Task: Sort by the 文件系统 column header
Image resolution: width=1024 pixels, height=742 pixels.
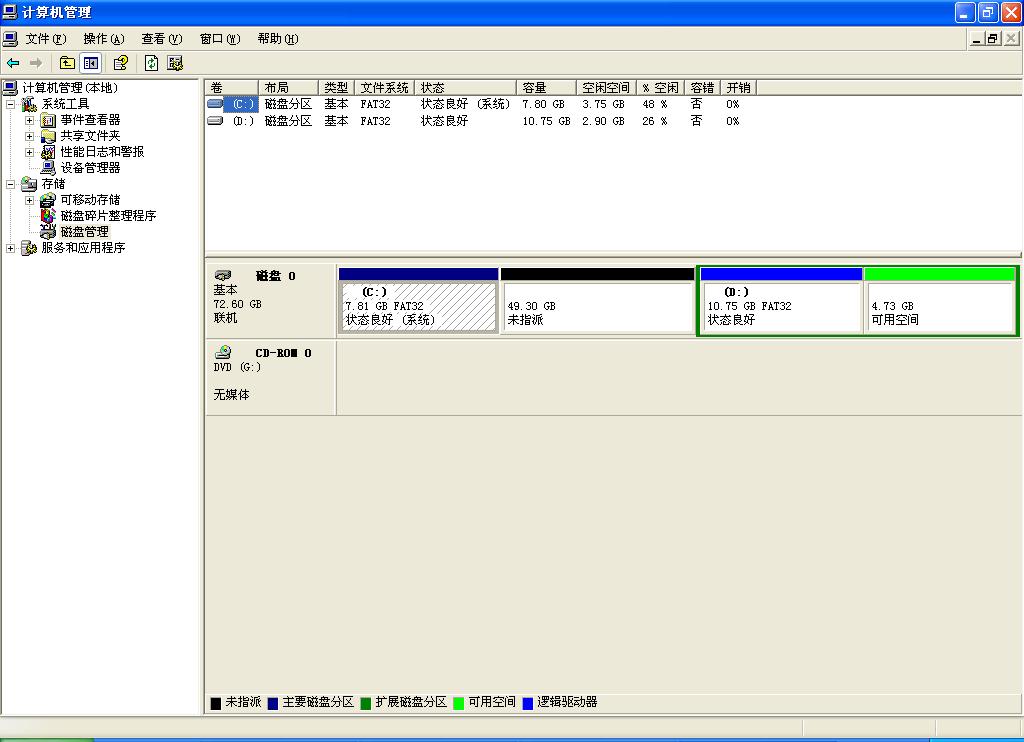Action: (385, 88)
